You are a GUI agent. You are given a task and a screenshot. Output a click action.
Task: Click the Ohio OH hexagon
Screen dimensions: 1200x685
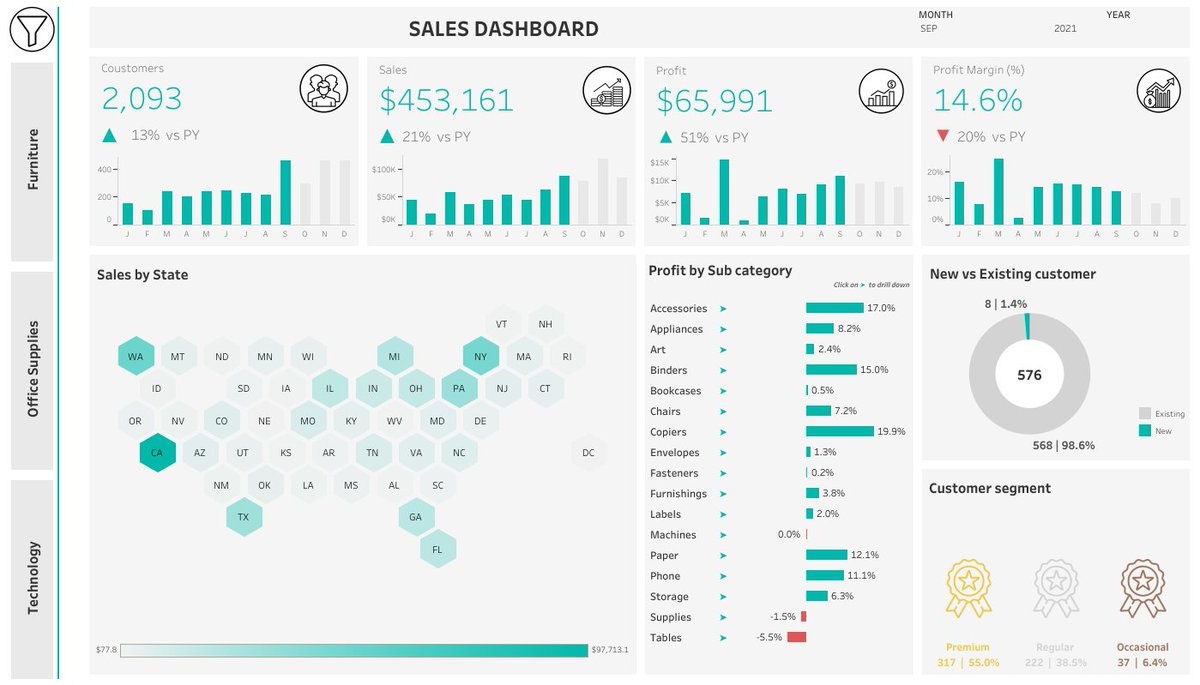[416, 388]
